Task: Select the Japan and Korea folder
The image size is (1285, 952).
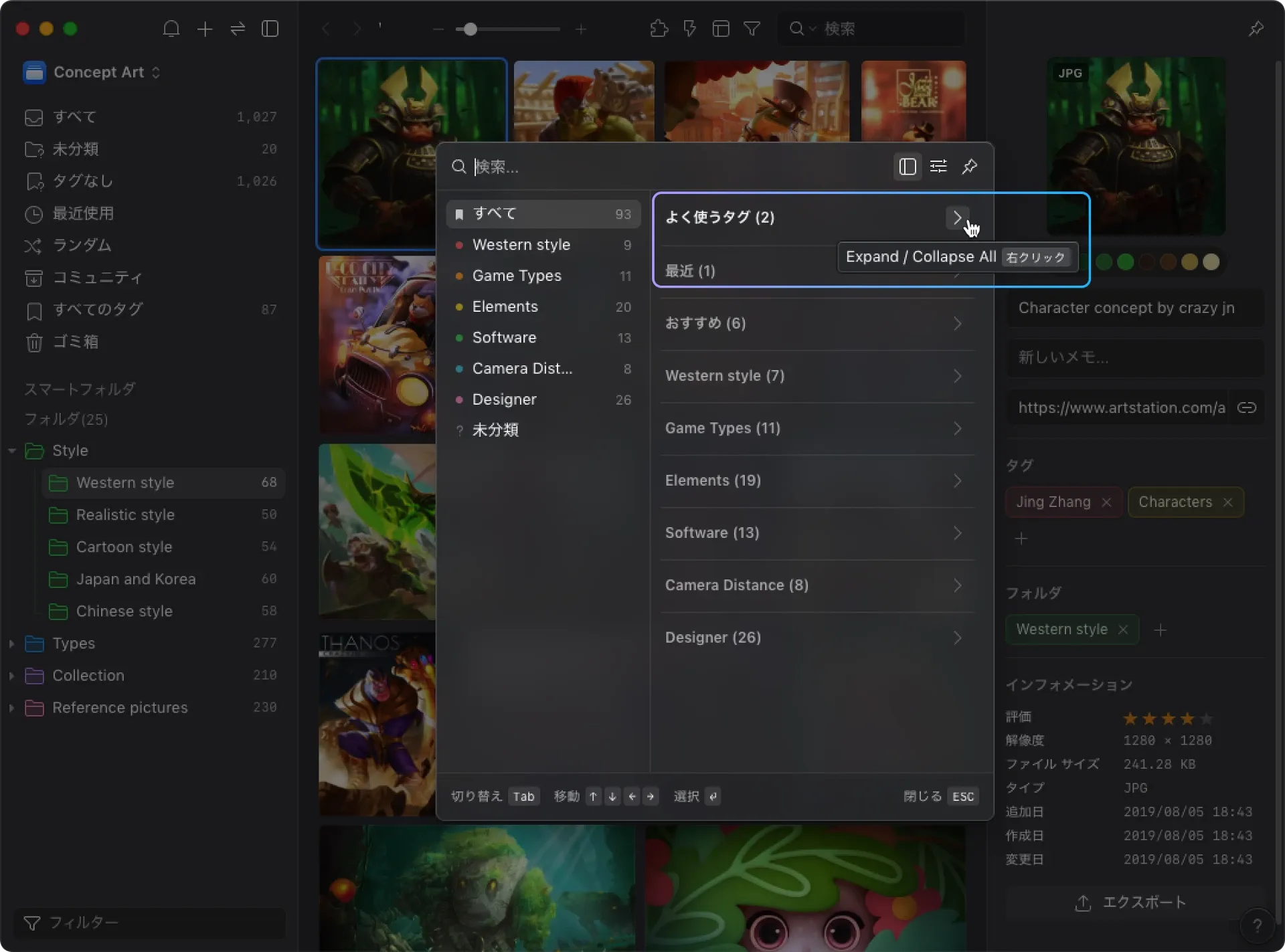Action: click(163, 579)
